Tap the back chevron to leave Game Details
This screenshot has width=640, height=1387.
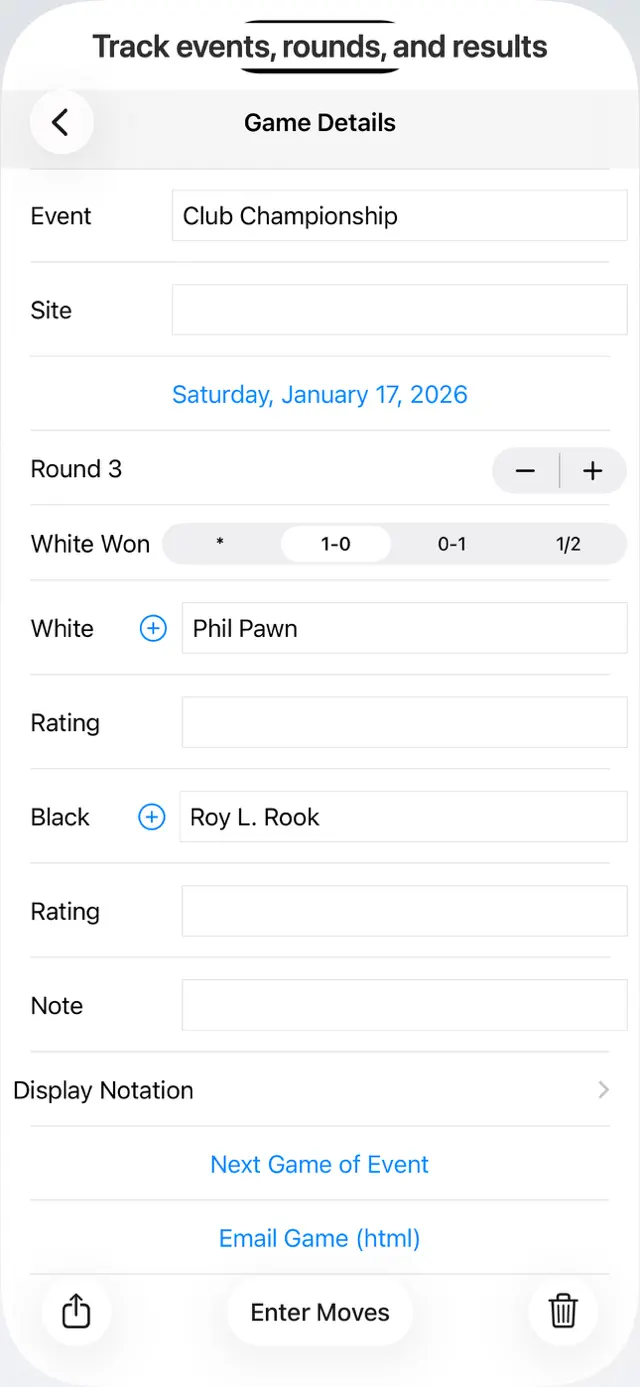coord(60,121)
